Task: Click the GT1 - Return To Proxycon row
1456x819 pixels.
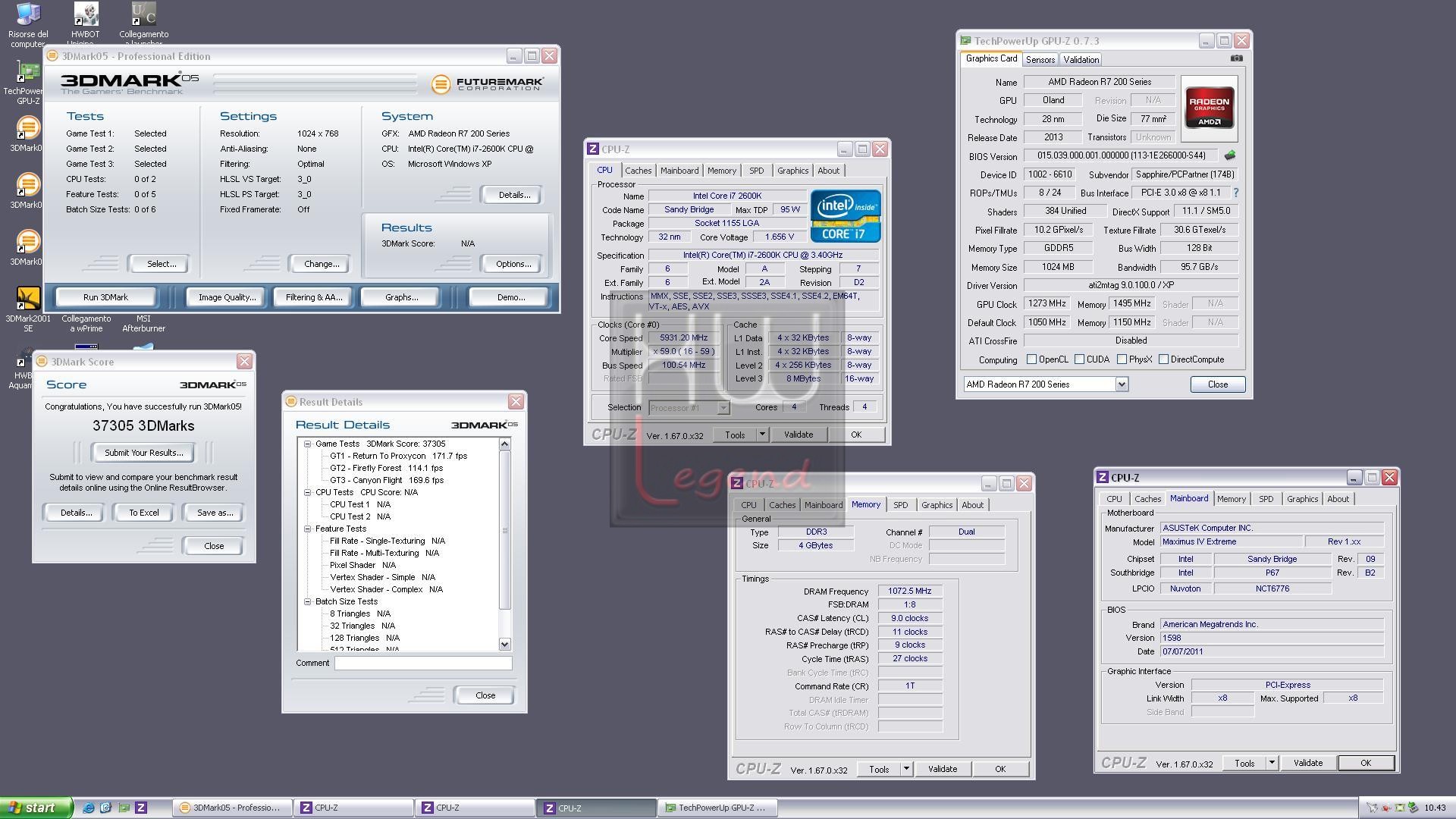Action: point(398,457)
